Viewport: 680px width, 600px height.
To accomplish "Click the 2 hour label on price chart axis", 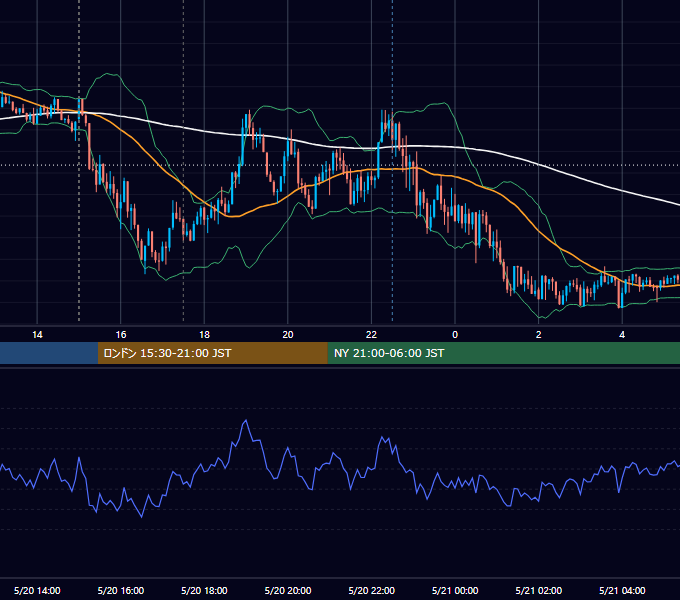I will [539, 335].
